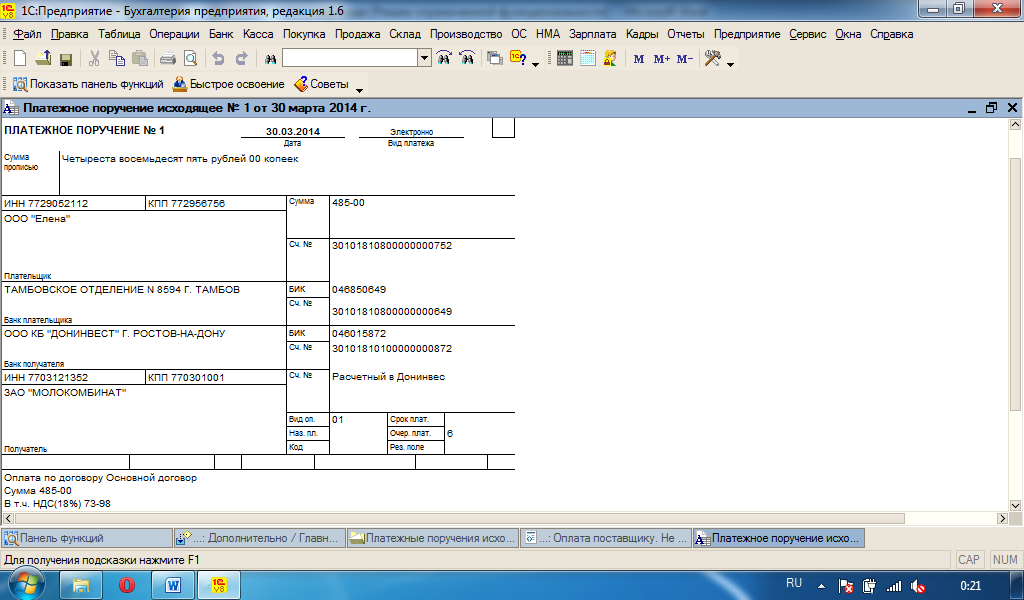Open the Файл menu
1024x600 pixels.
tap(27, 34)
